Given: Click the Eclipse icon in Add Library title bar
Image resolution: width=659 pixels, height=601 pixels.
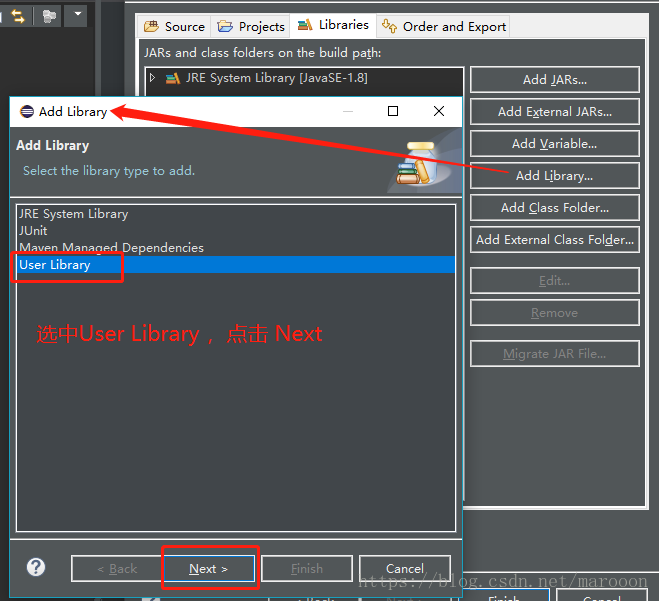Looking at the screenshot, I should pyautogui.click(x=27, y=111).
